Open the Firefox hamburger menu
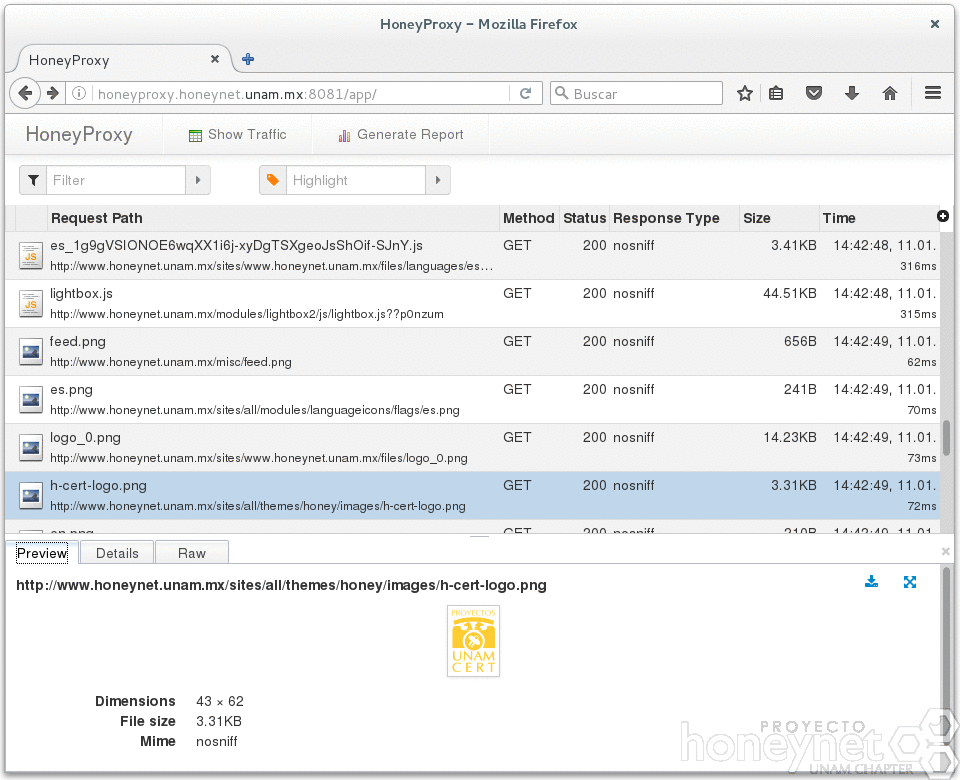The width and height of the screenshot is (960, 780). 933,93
